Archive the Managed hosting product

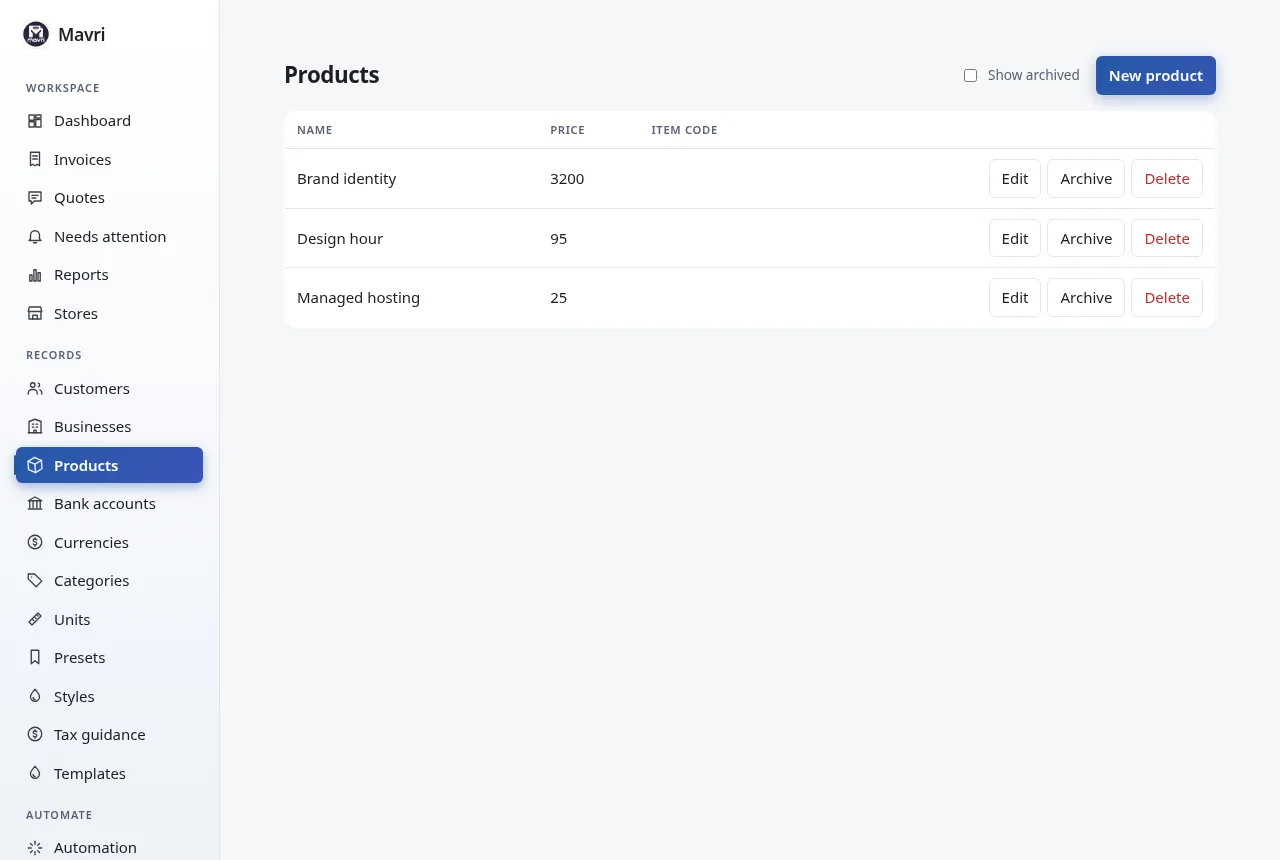click(1086, 298)
